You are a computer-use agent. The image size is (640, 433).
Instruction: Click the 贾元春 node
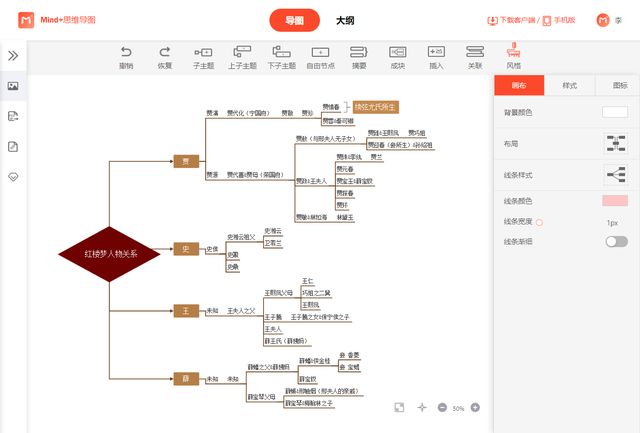[345, 169]
